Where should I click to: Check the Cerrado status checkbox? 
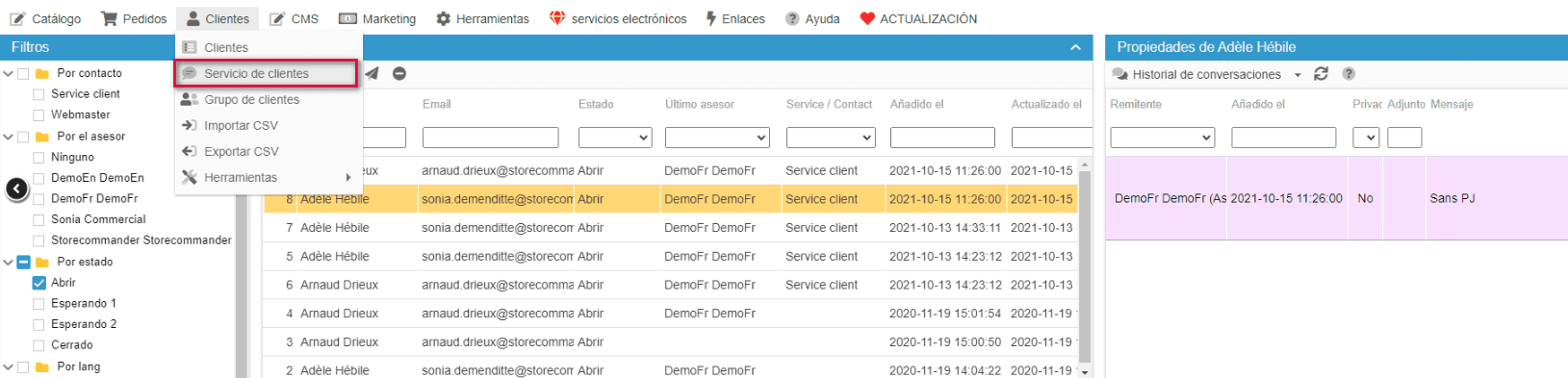39,345
